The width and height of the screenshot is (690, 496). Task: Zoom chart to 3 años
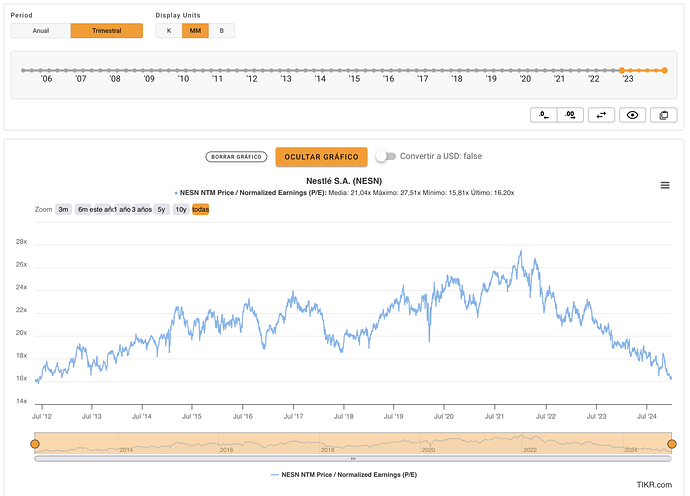[142, 209]
